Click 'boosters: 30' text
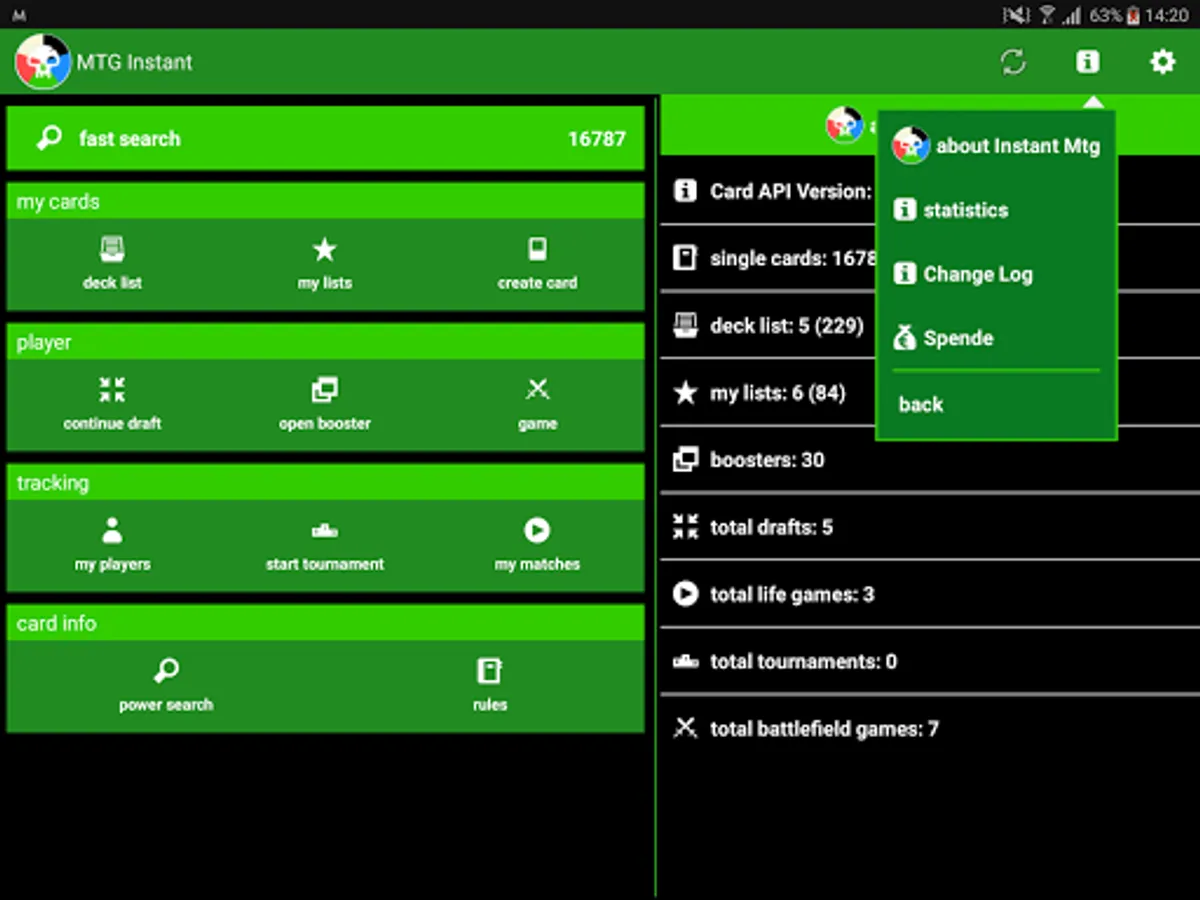Viewport: 1200px width, 900px height. point(767,460)
